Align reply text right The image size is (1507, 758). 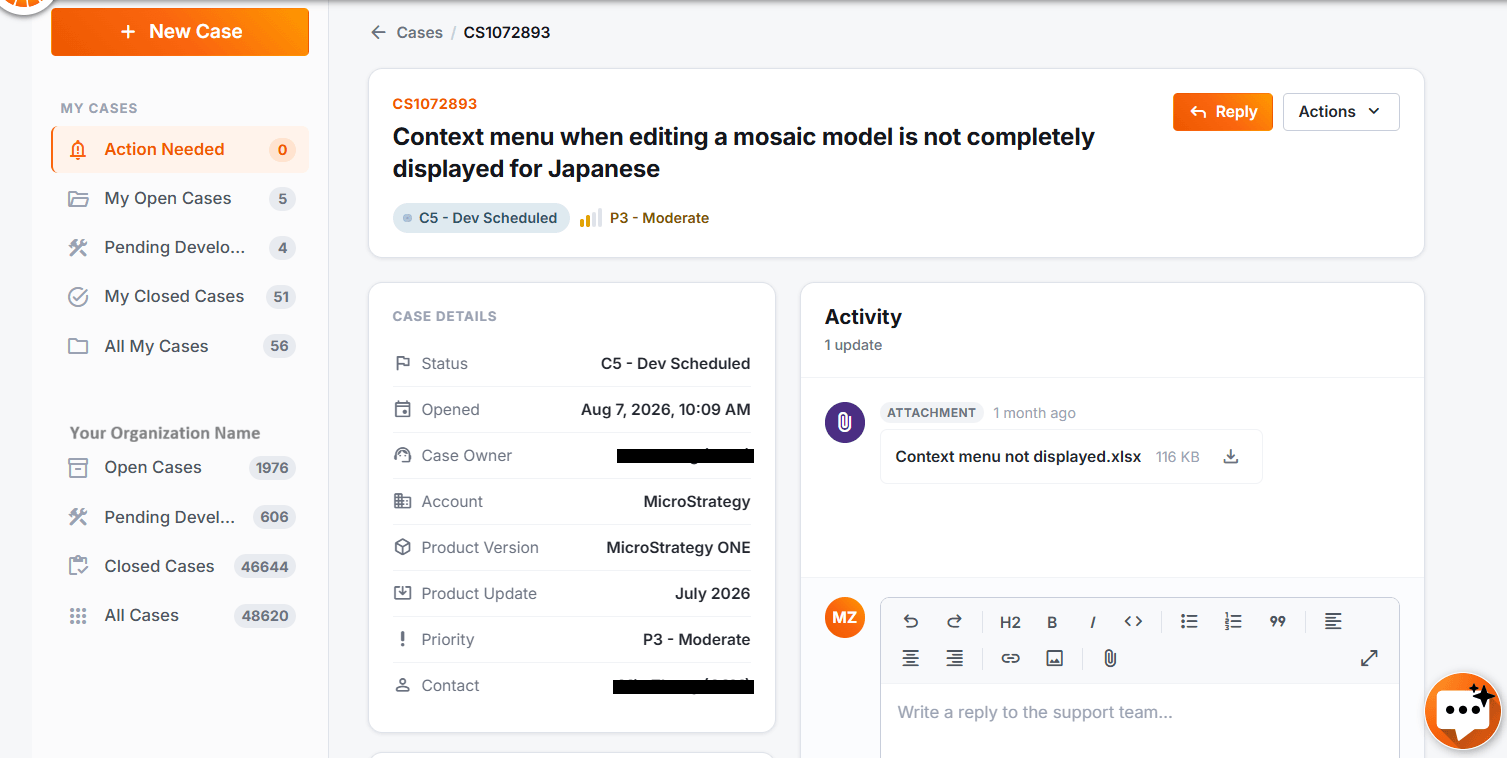coord(955,659)
